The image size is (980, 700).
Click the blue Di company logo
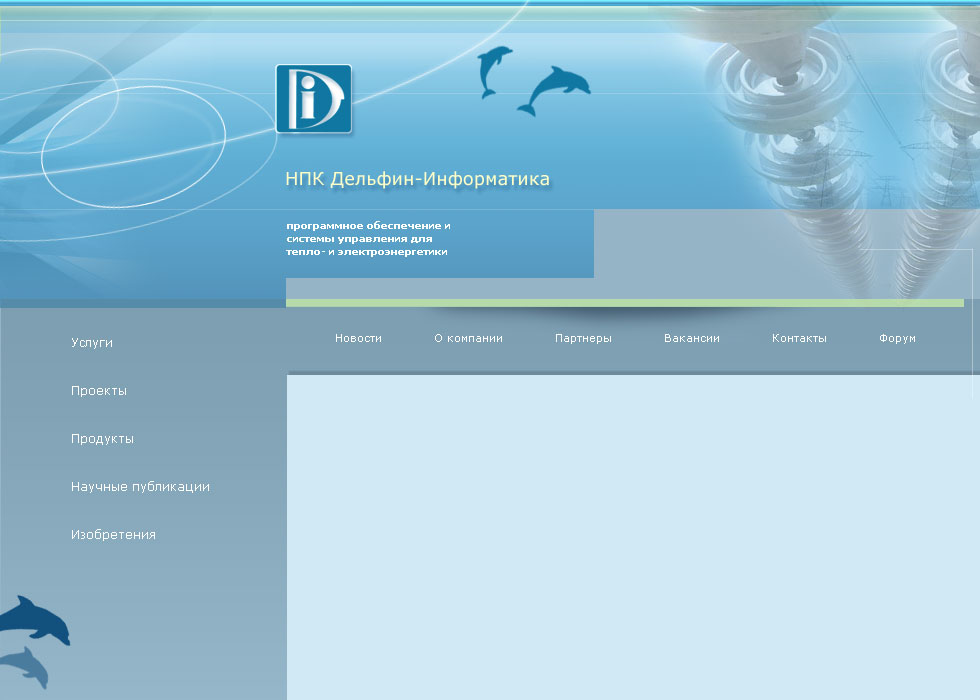coord(314,99)
